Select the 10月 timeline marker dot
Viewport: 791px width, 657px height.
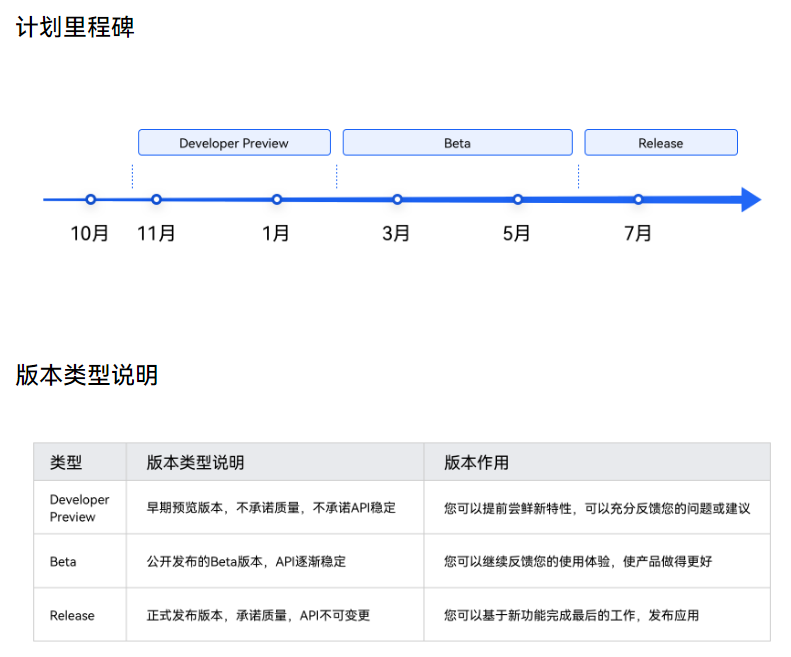(91, 200)
